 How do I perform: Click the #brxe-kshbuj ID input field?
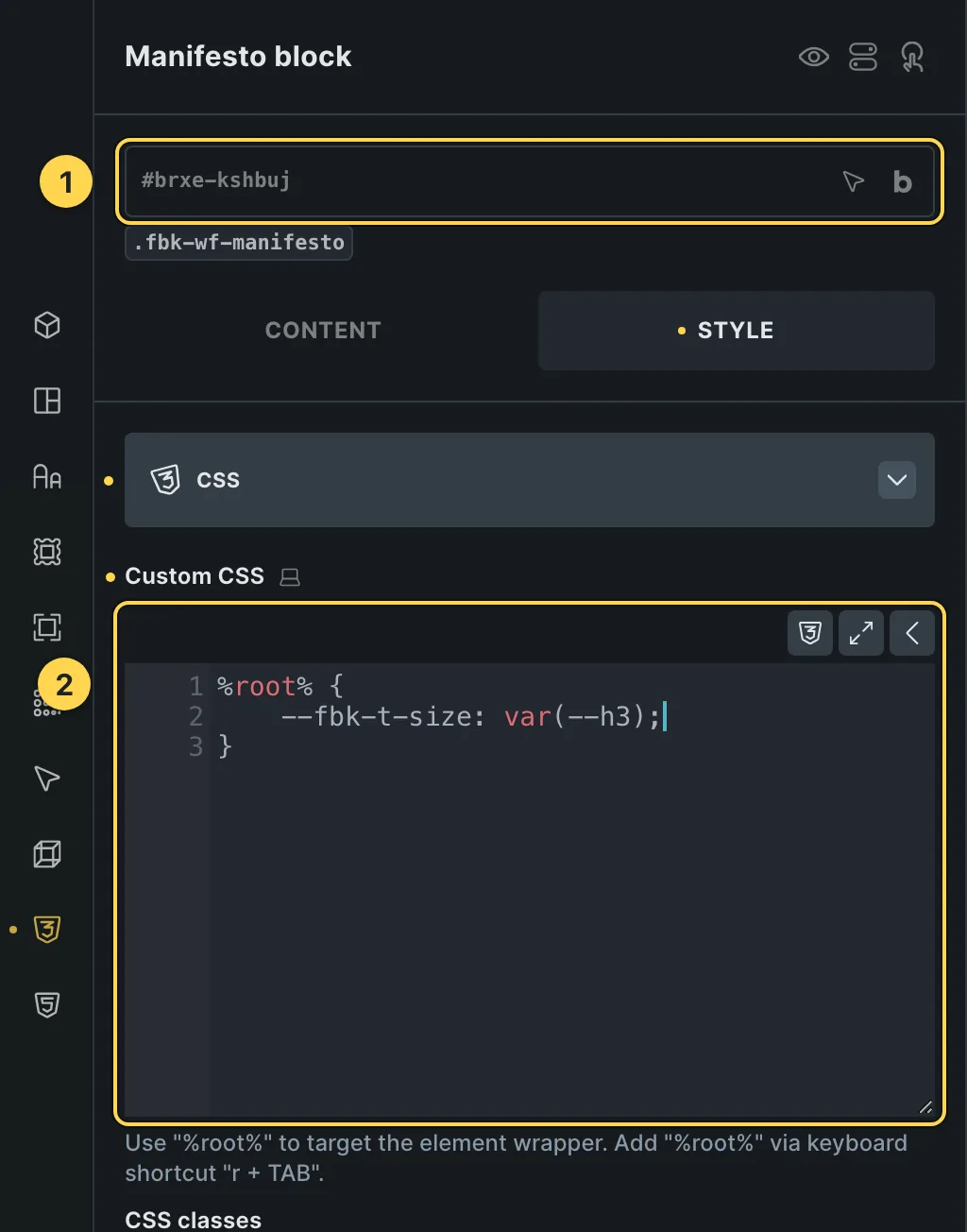point(529,181)
